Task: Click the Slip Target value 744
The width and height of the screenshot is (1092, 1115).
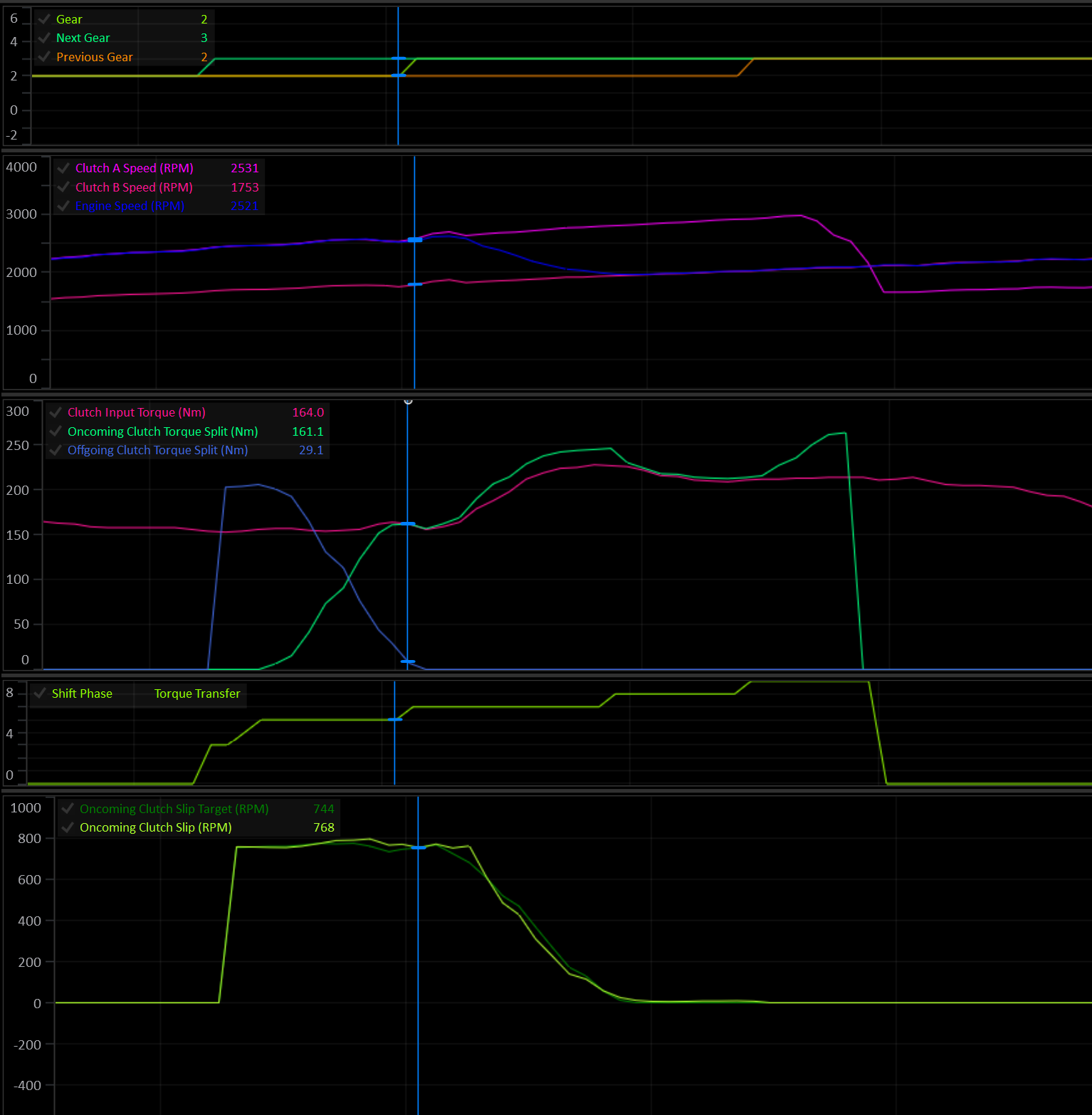Action: click(x=324, y=809)
